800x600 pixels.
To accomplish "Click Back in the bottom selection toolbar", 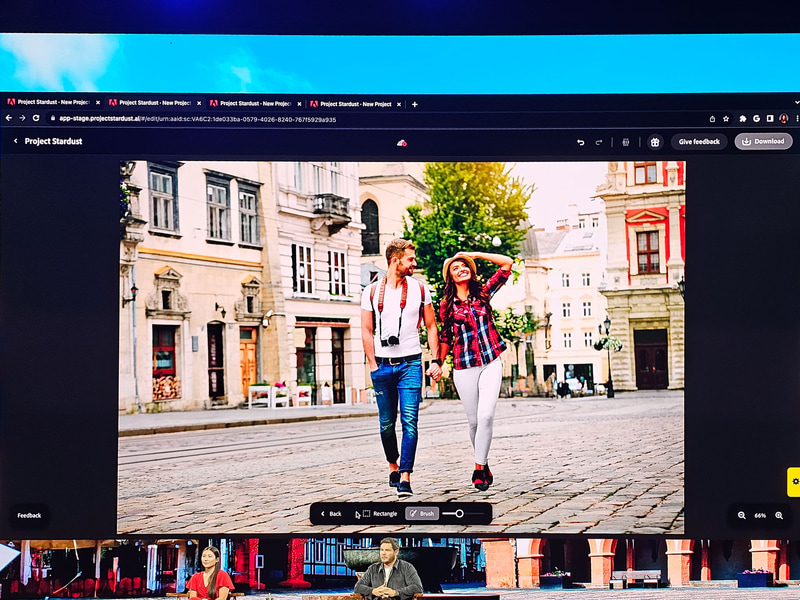I will [x=331, y=514].
